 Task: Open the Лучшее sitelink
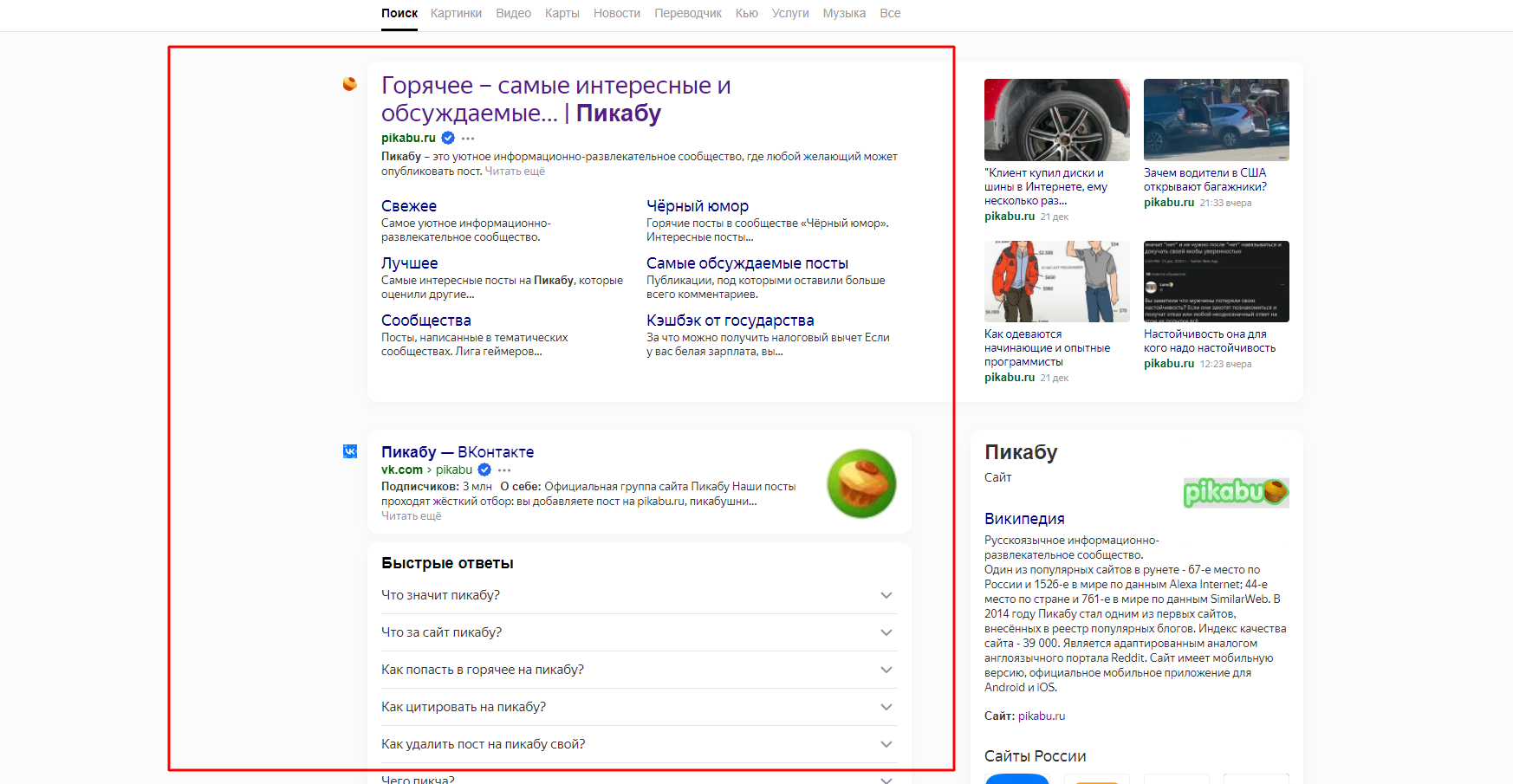410,263
